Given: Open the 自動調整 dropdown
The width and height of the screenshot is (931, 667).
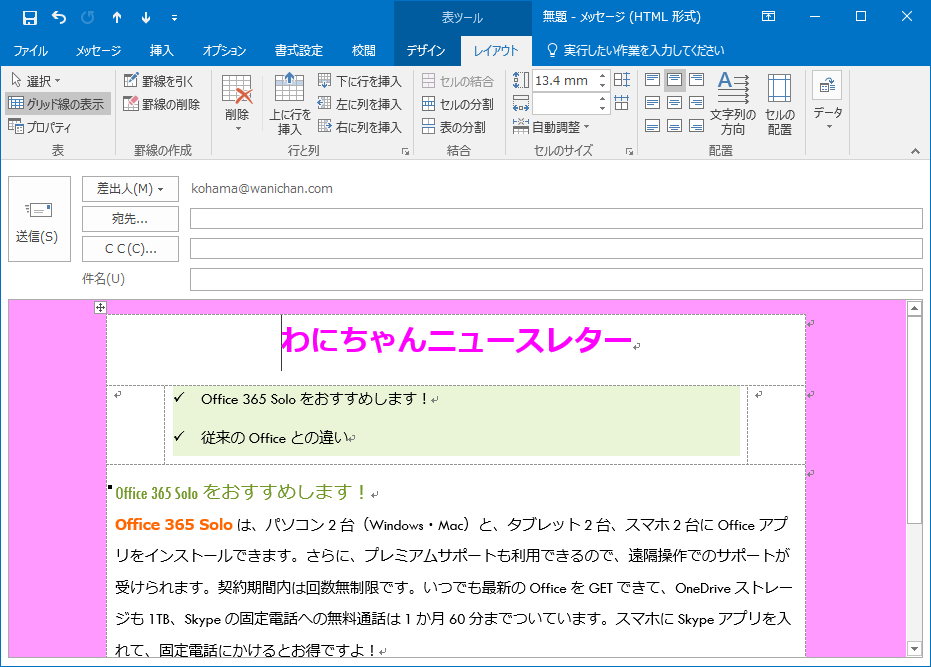Looking at the screenshot, I should [551, 127].
